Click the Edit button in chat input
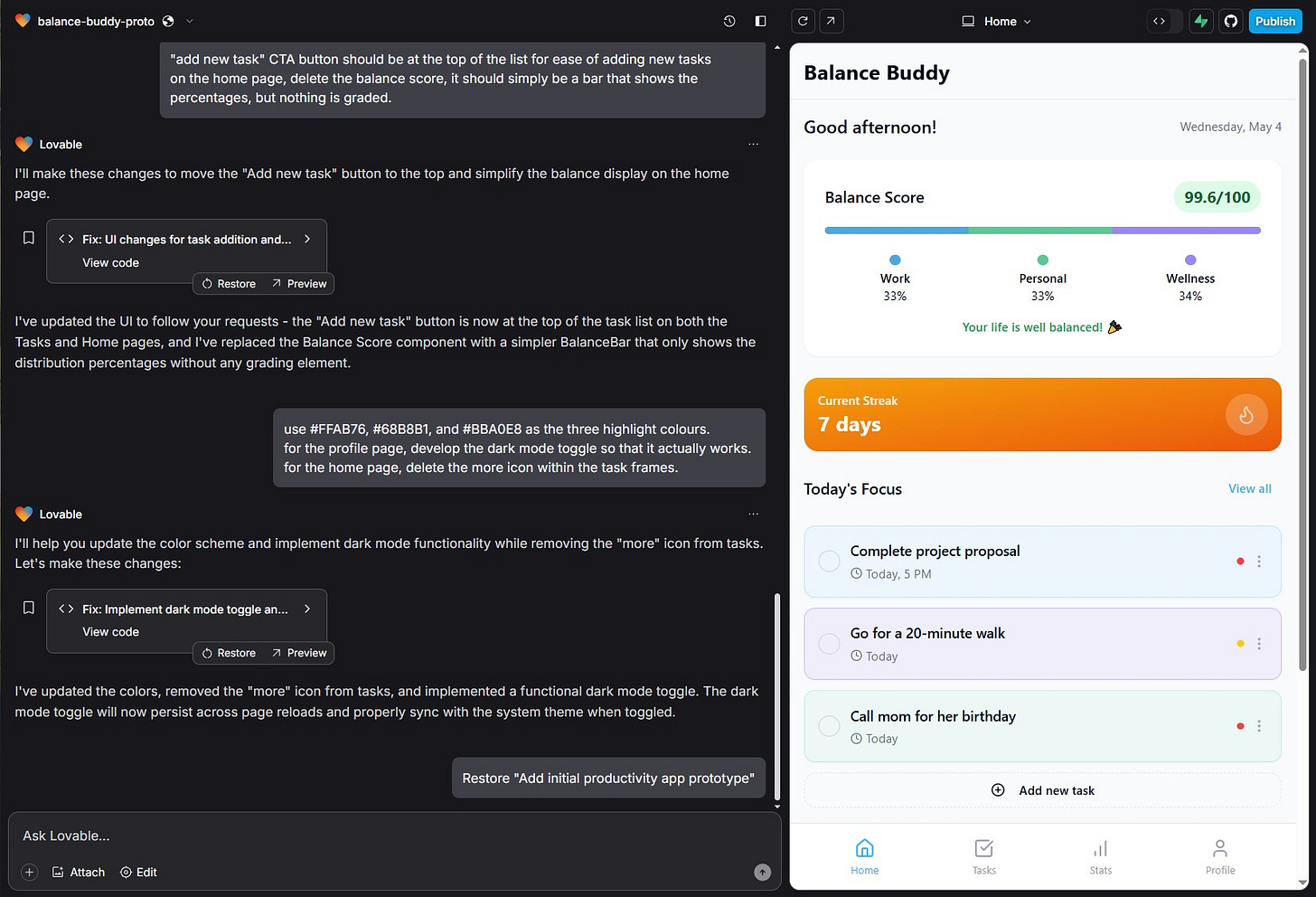Viewport: 1316px width, 897px height. (138, 872)
